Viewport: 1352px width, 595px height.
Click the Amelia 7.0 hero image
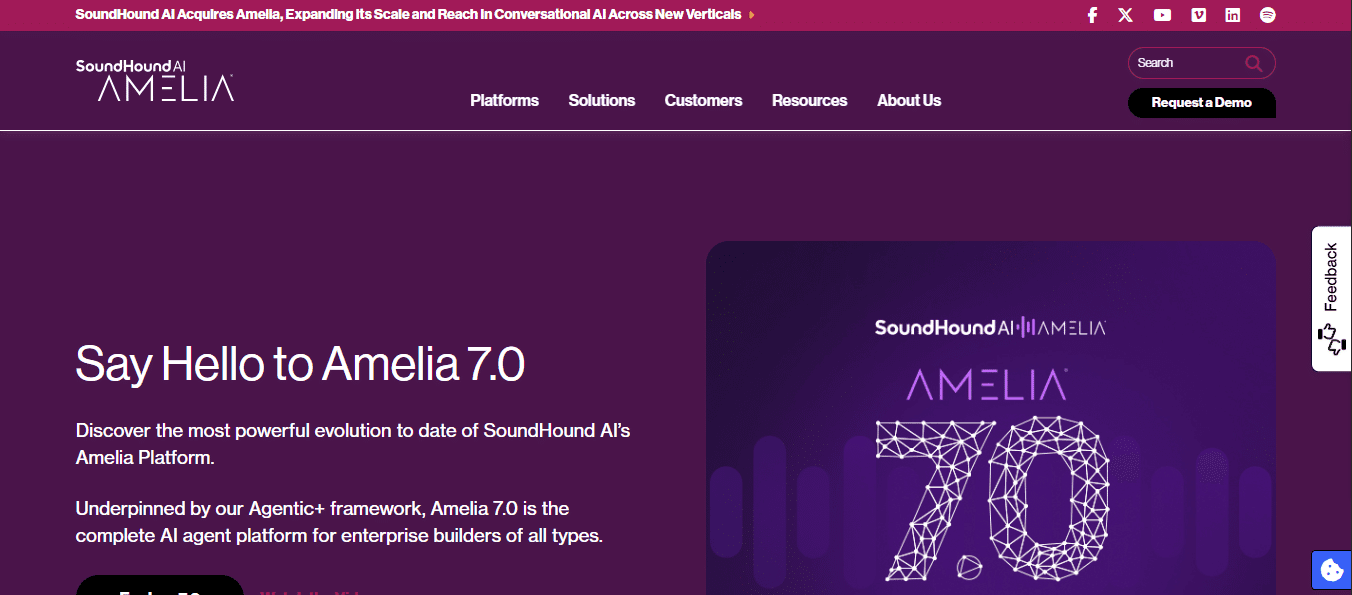(990, 418)
